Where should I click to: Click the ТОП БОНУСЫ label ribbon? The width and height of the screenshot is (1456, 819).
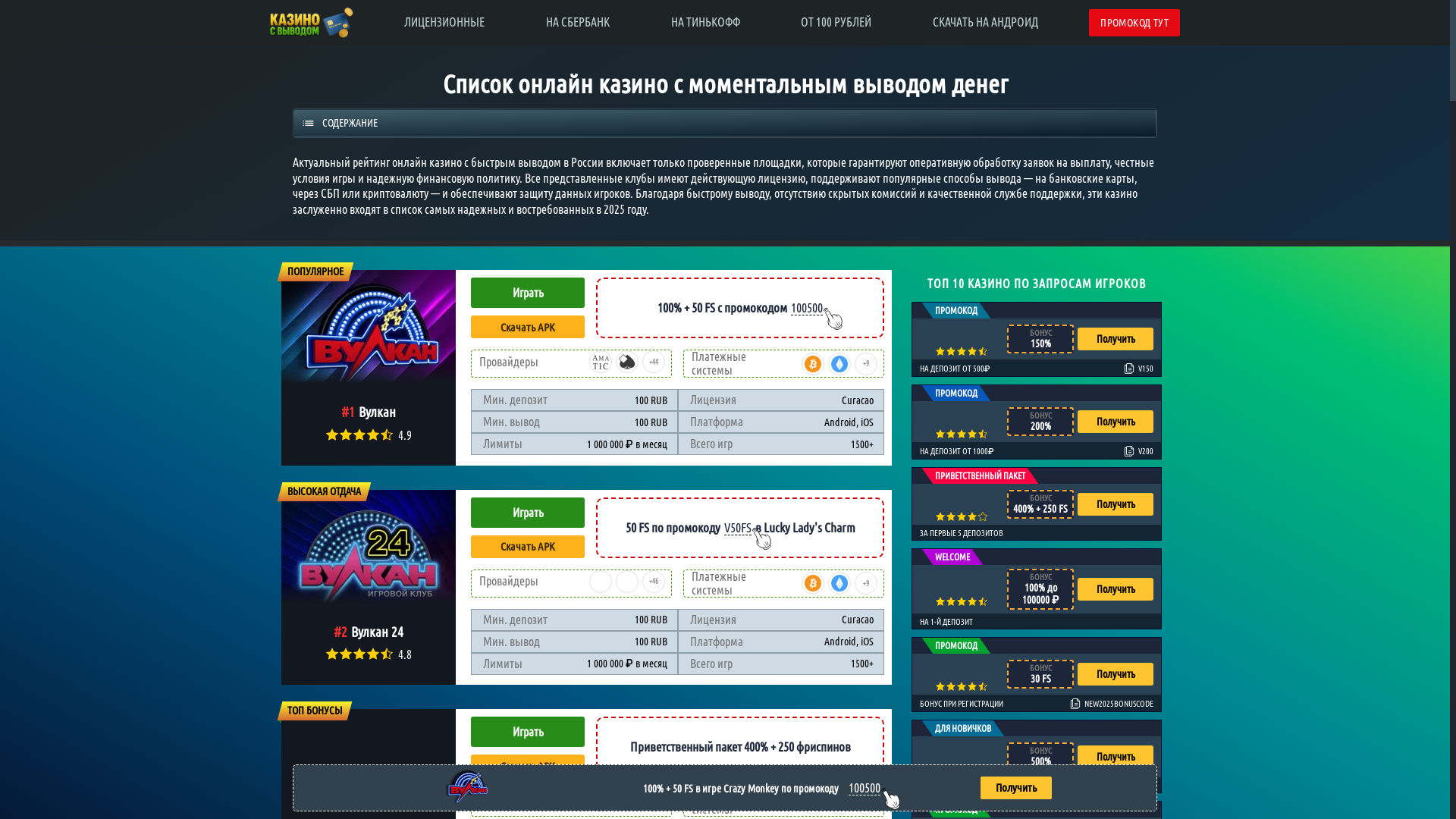[x=315, y=711]
